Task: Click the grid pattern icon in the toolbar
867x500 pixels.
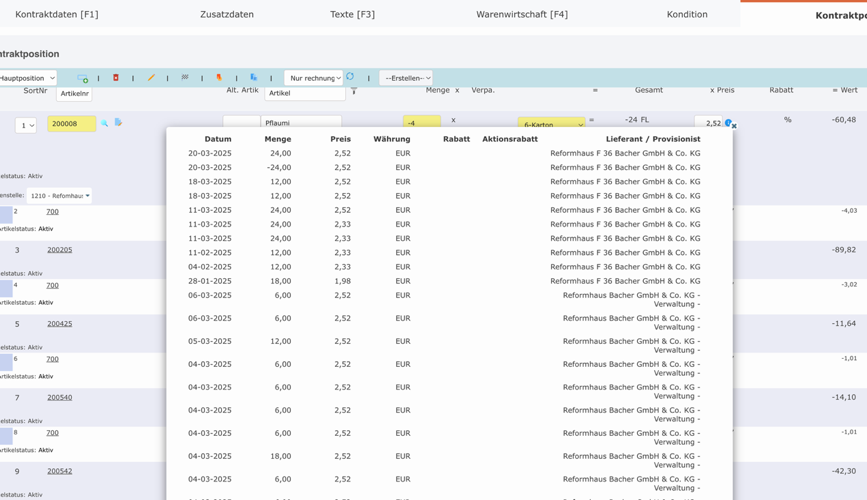Action: (x=185, y=78)
